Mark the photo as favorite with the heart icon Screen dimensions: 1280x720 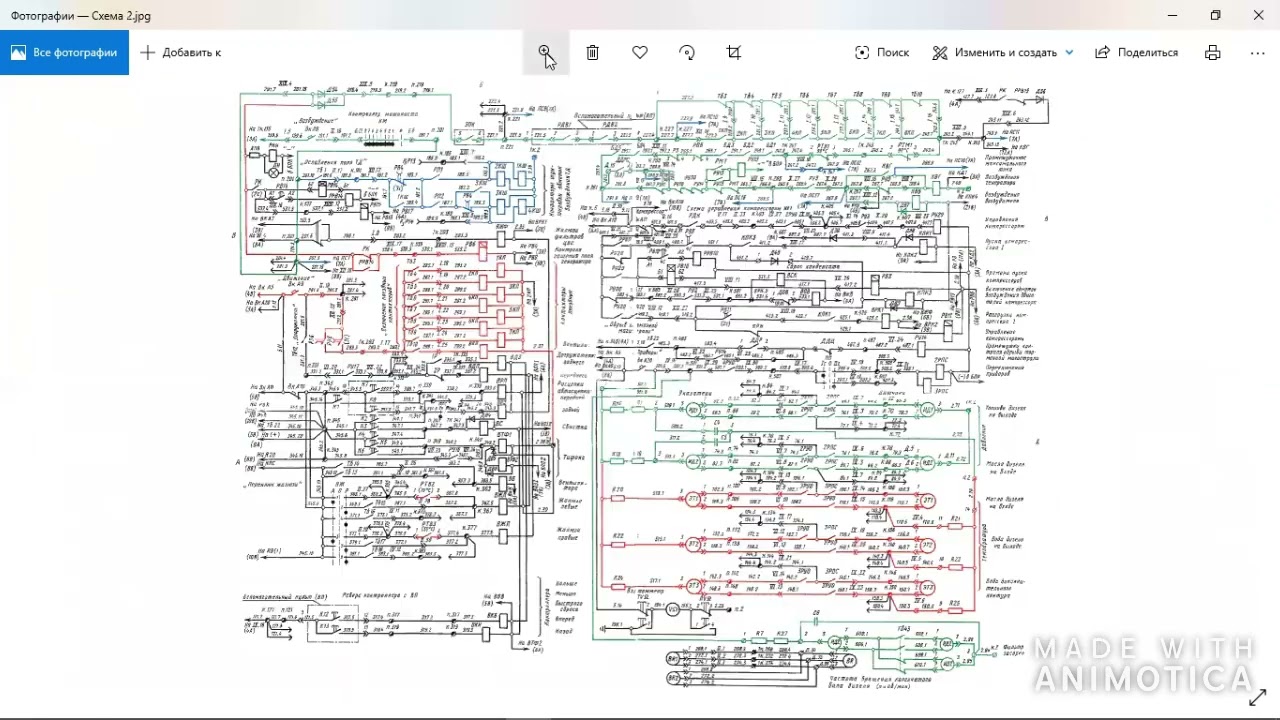point(640,52)
